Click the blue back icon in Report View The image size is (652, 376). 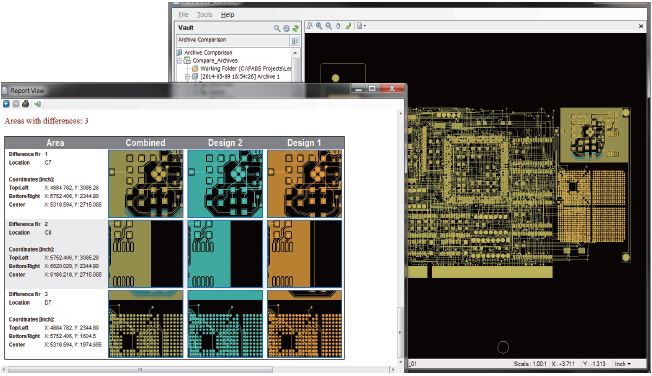coord(6,104)
